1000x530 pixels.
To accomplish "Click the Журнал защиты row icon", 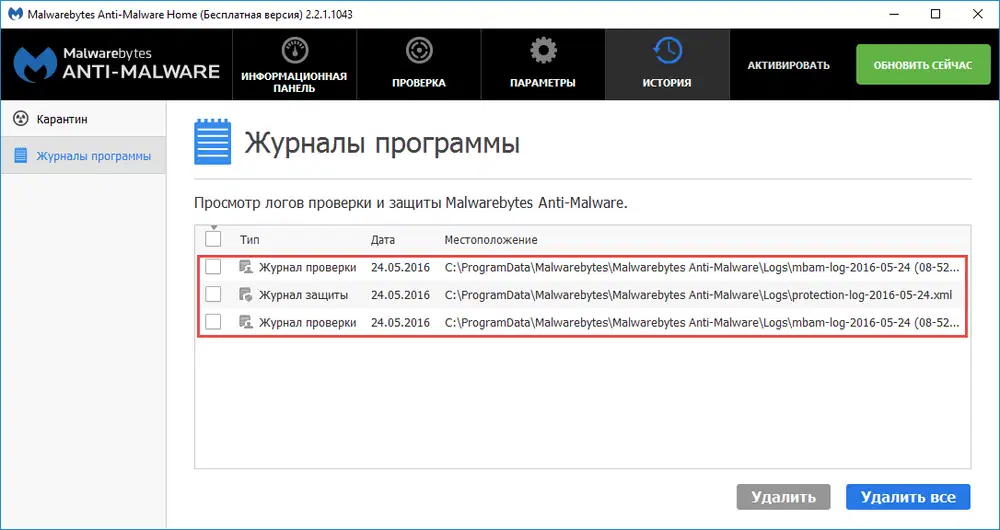I will pos(246,295).
